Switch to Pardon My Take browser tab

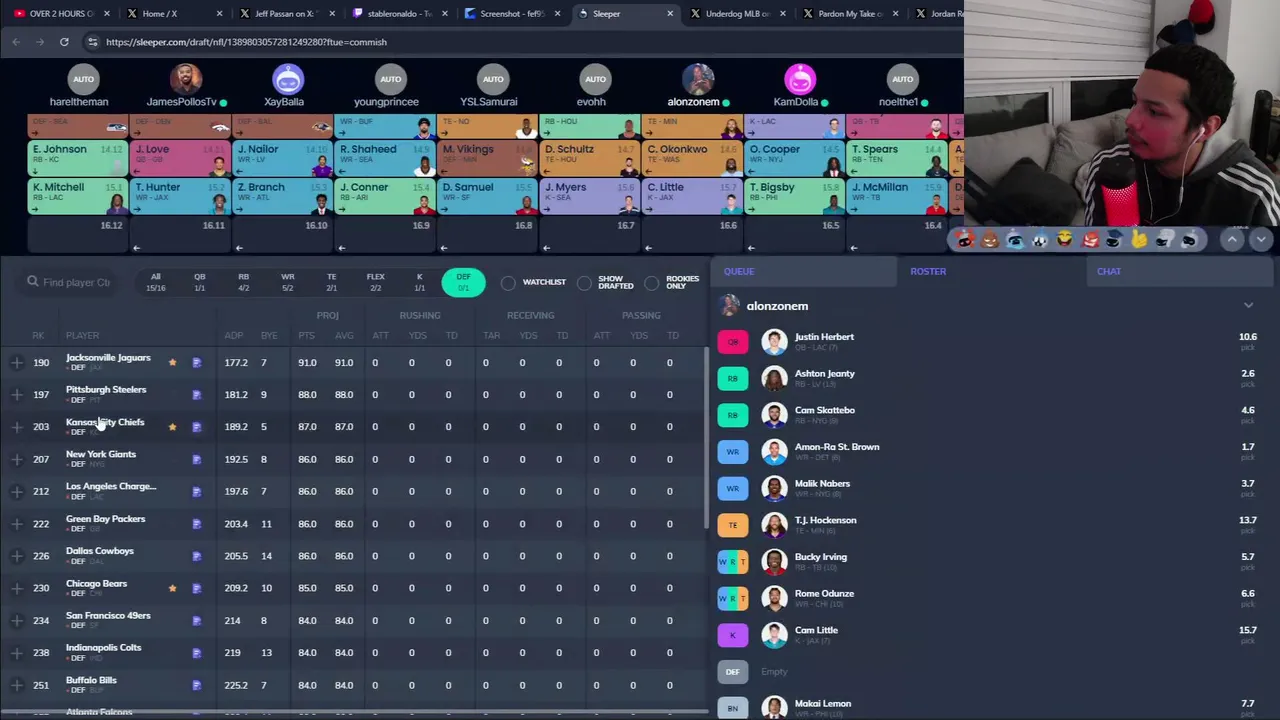(851, 14)
